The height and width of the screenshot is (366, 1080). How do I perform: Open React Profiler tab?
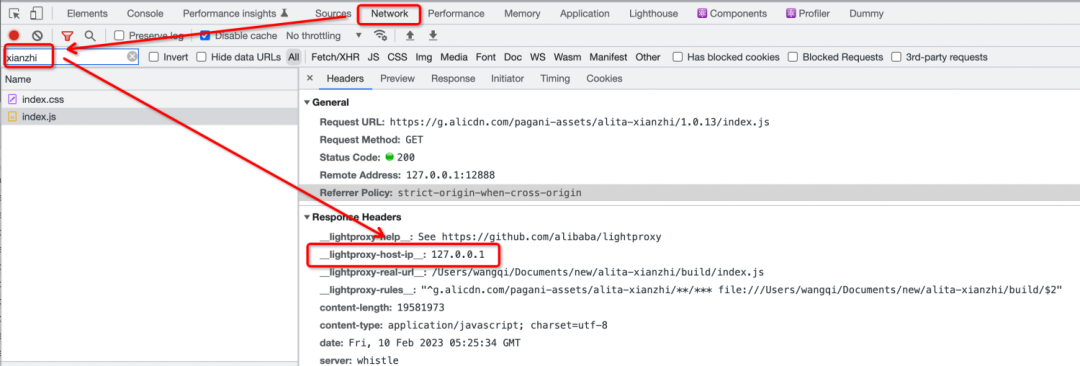coord(807,14)
